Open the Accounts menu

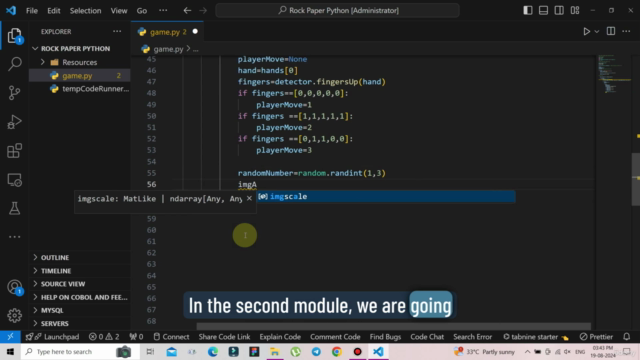[x=15, y=287]
